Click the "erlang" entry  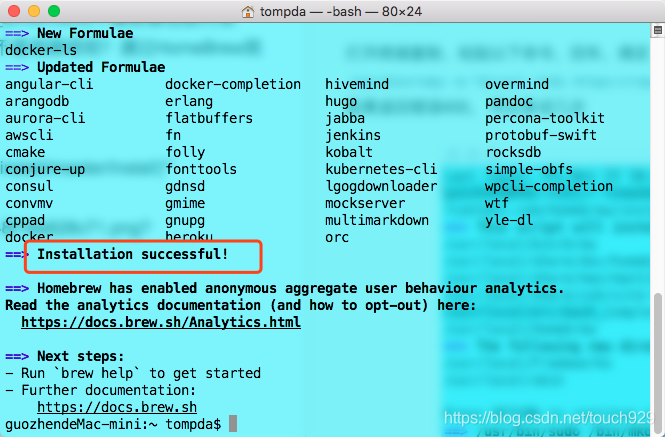(189, 101)
